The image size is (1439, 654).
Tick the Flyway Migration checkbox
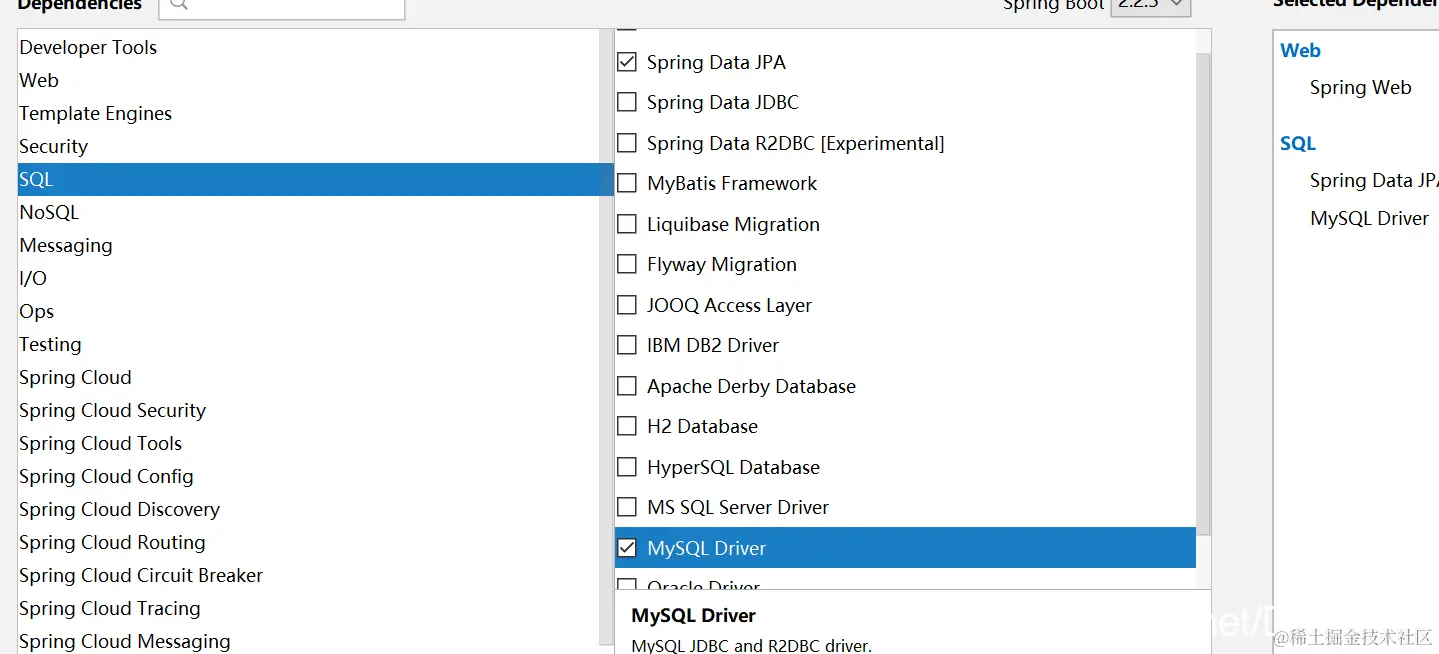627,264
